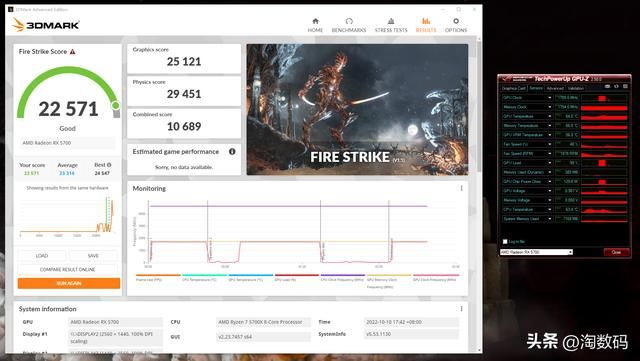This screenshot has width=640, height=361.
Task: Click the Fire Strike benchmark thumbnail
Action: point(357,109)
